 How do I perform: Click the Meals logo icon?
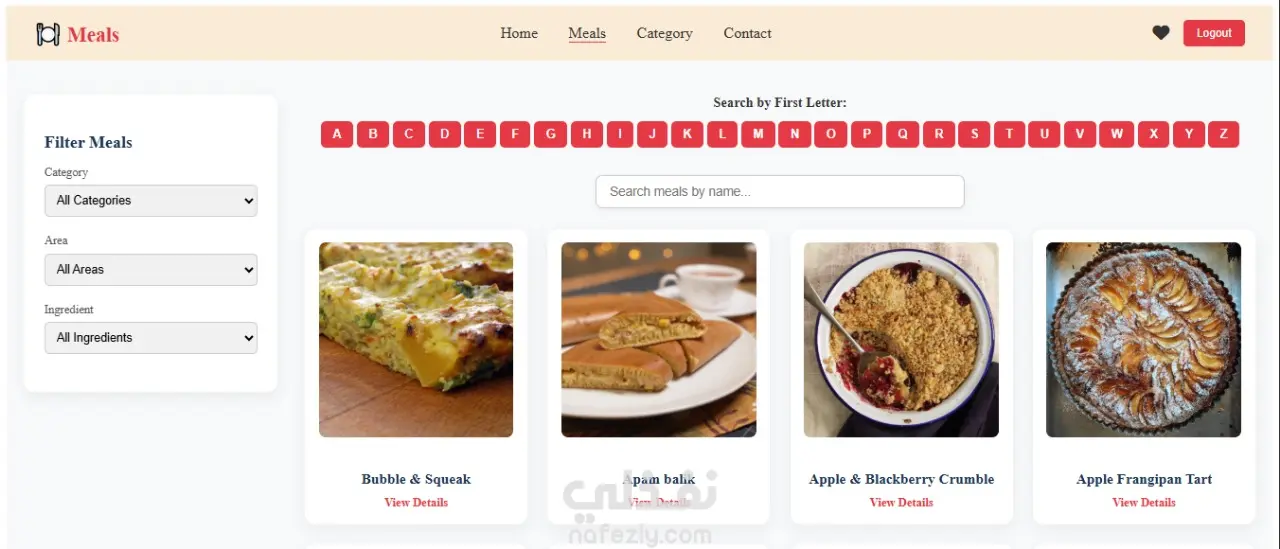coord(48,34)
